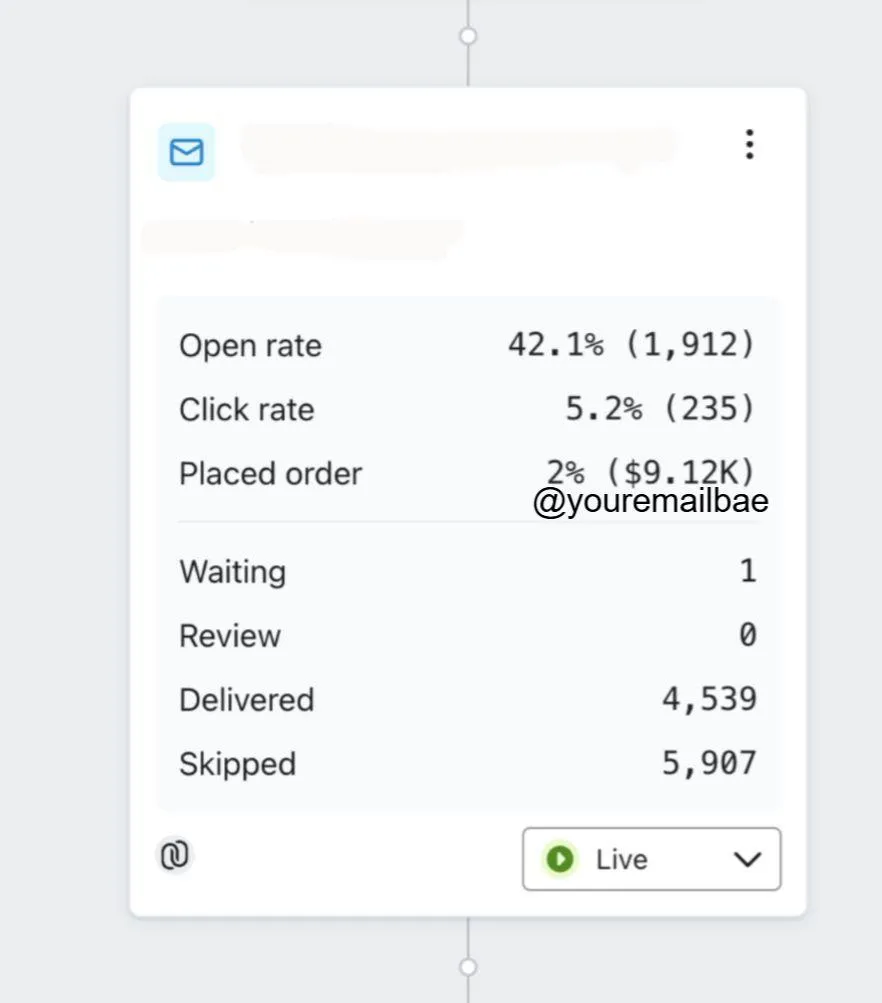View the 2% ($9.12K) placed order figure

tap(650, 473)
